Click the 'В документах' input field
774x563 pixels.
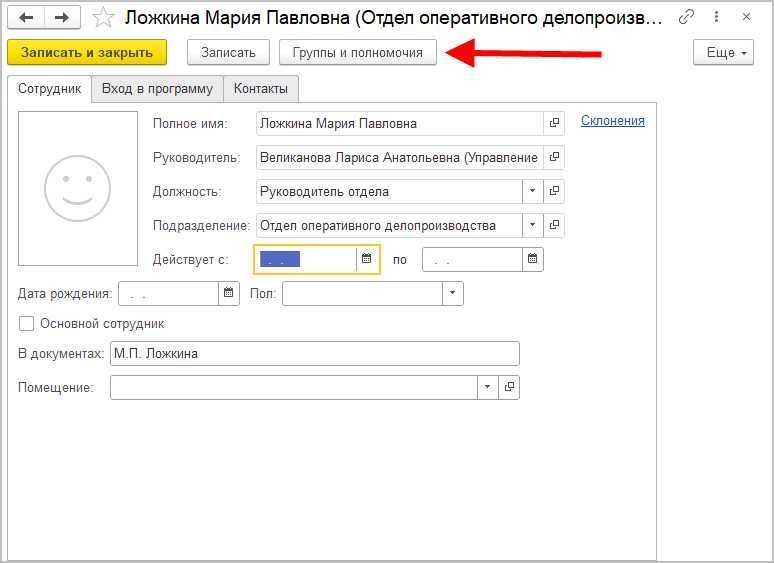314,353
